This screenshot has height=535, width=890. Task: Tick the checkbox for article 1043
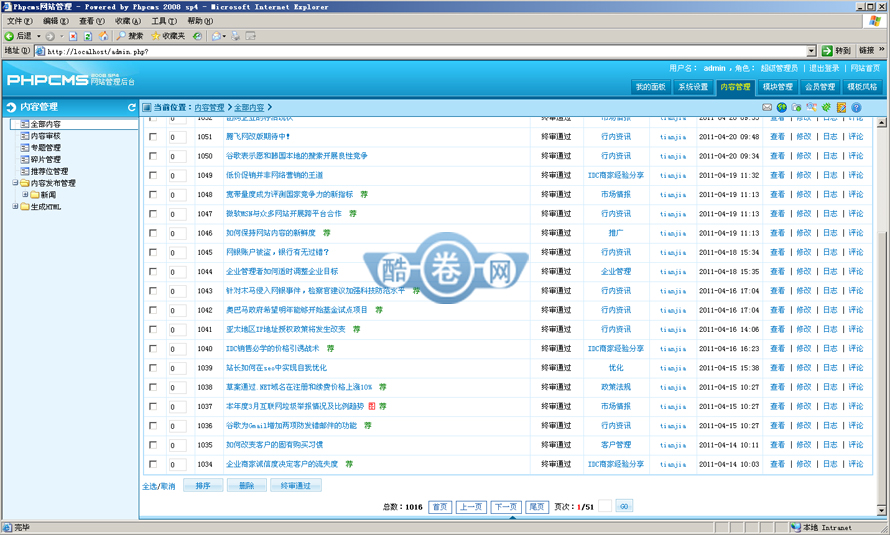tap(153, 291)
